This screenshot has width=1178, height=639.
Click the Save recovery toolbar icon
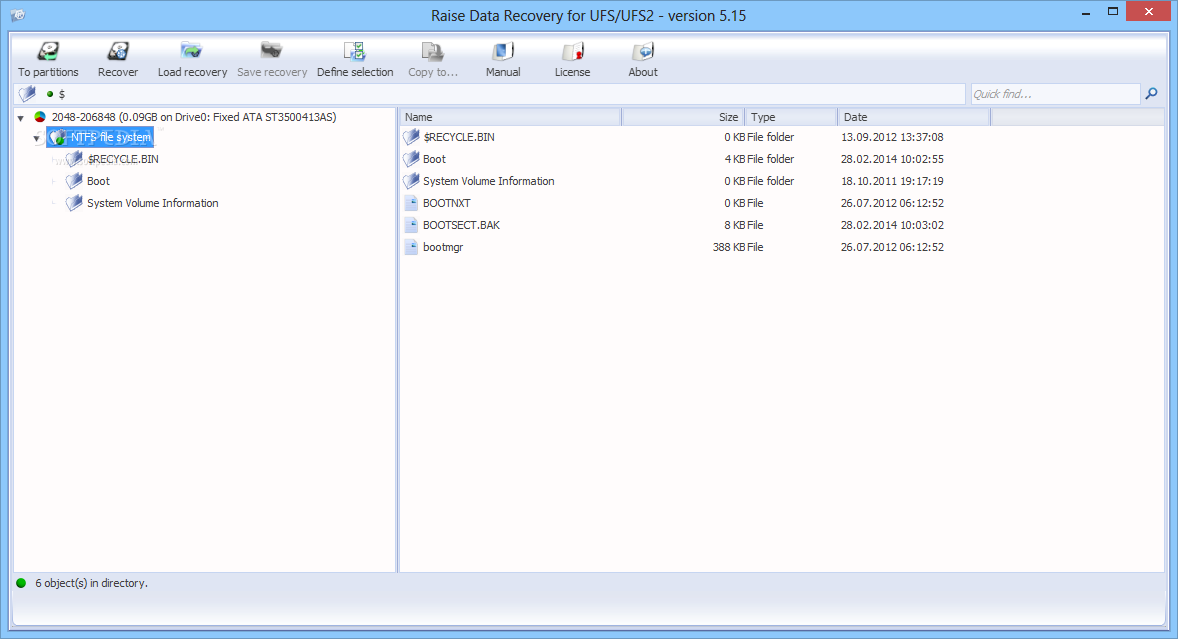point(271,51)
